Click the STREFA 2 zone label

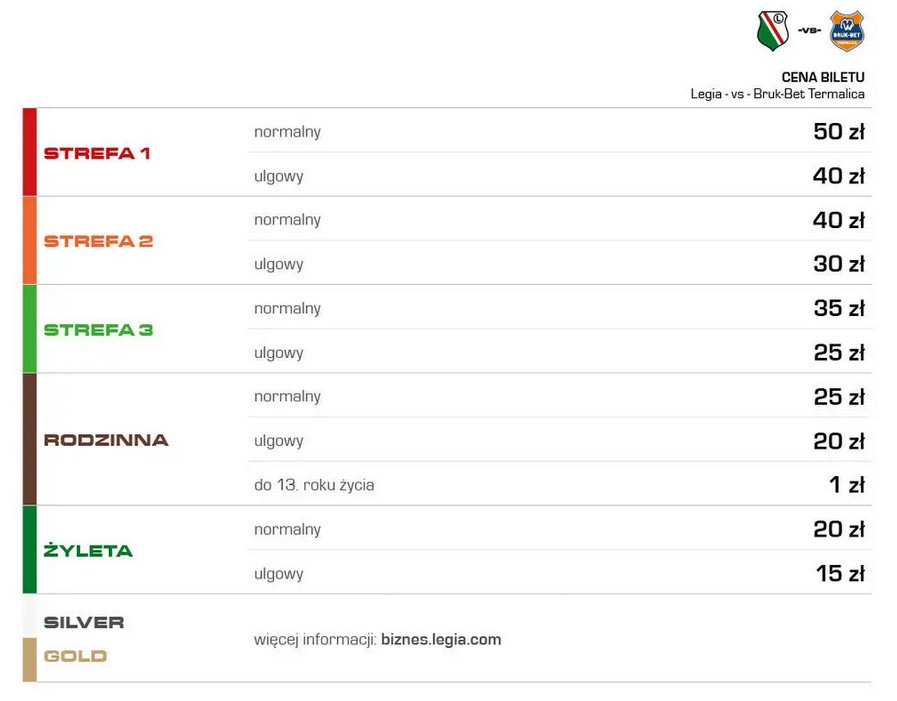click(x=98, y=241)
